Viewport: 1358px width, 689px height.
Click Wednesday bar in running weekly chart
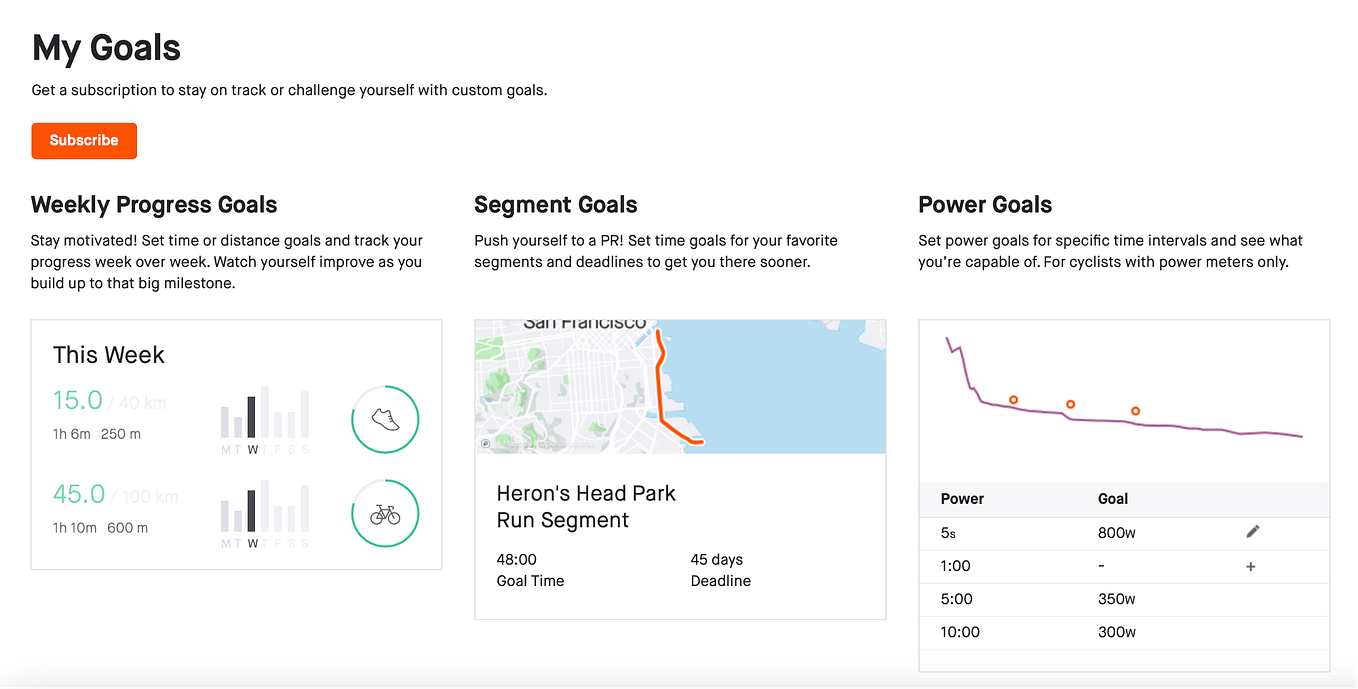tap(252, 418)
